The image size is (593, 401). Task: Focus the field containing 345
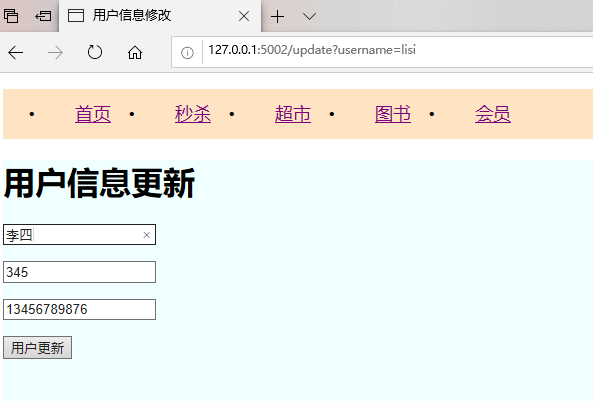tap(79, 272)
